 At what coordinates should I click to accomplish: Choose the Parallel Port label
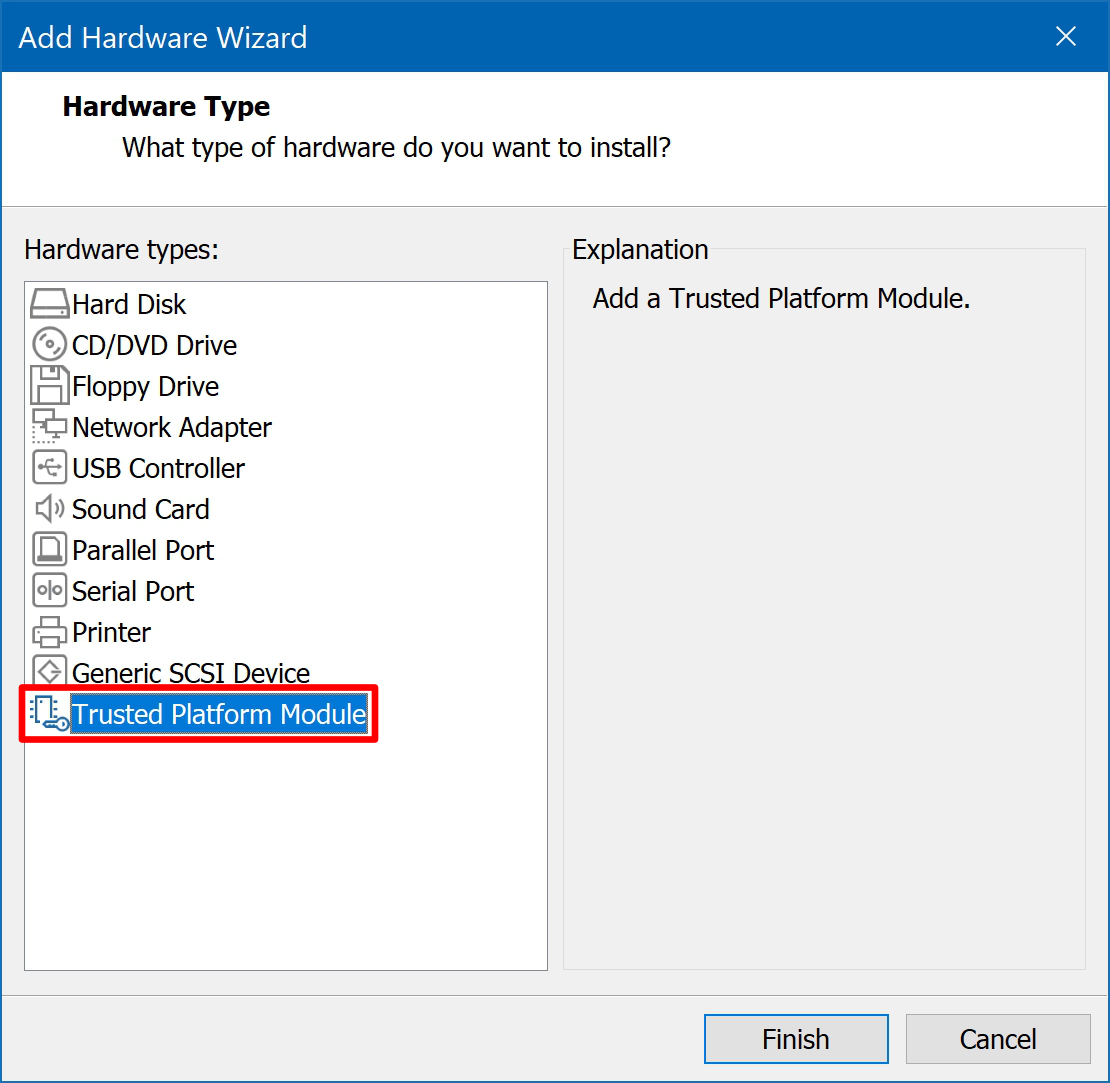coord(143,551)
